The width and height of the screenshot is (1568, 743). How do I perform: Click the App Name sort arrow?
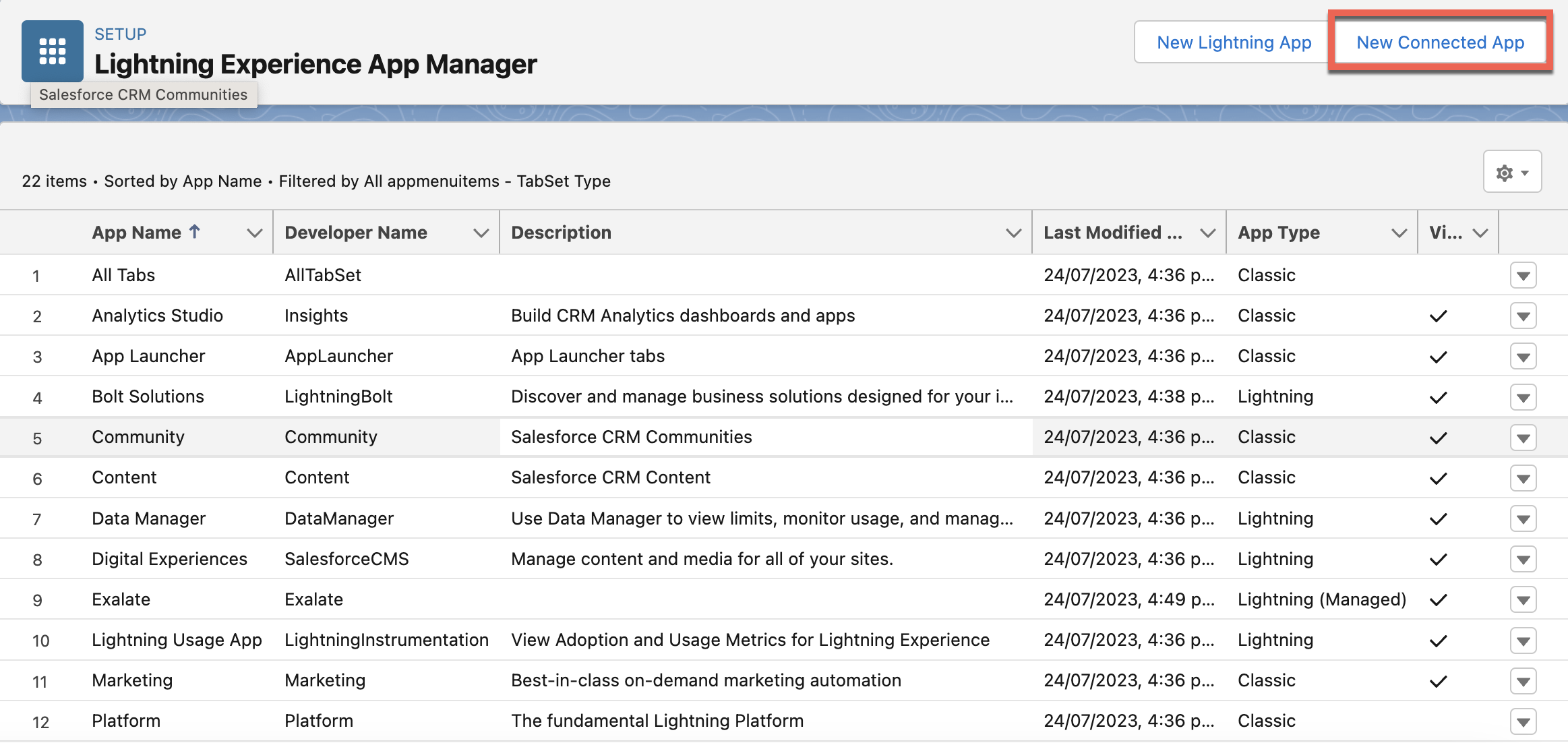(x=195, y=232)
